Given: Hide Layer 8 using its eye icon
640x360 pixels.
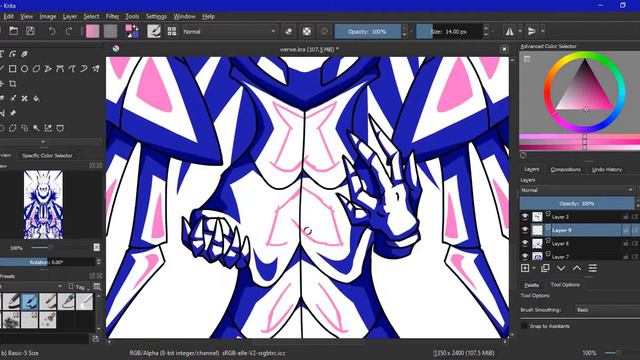Looking at the screenshot, I should (525, 244).
